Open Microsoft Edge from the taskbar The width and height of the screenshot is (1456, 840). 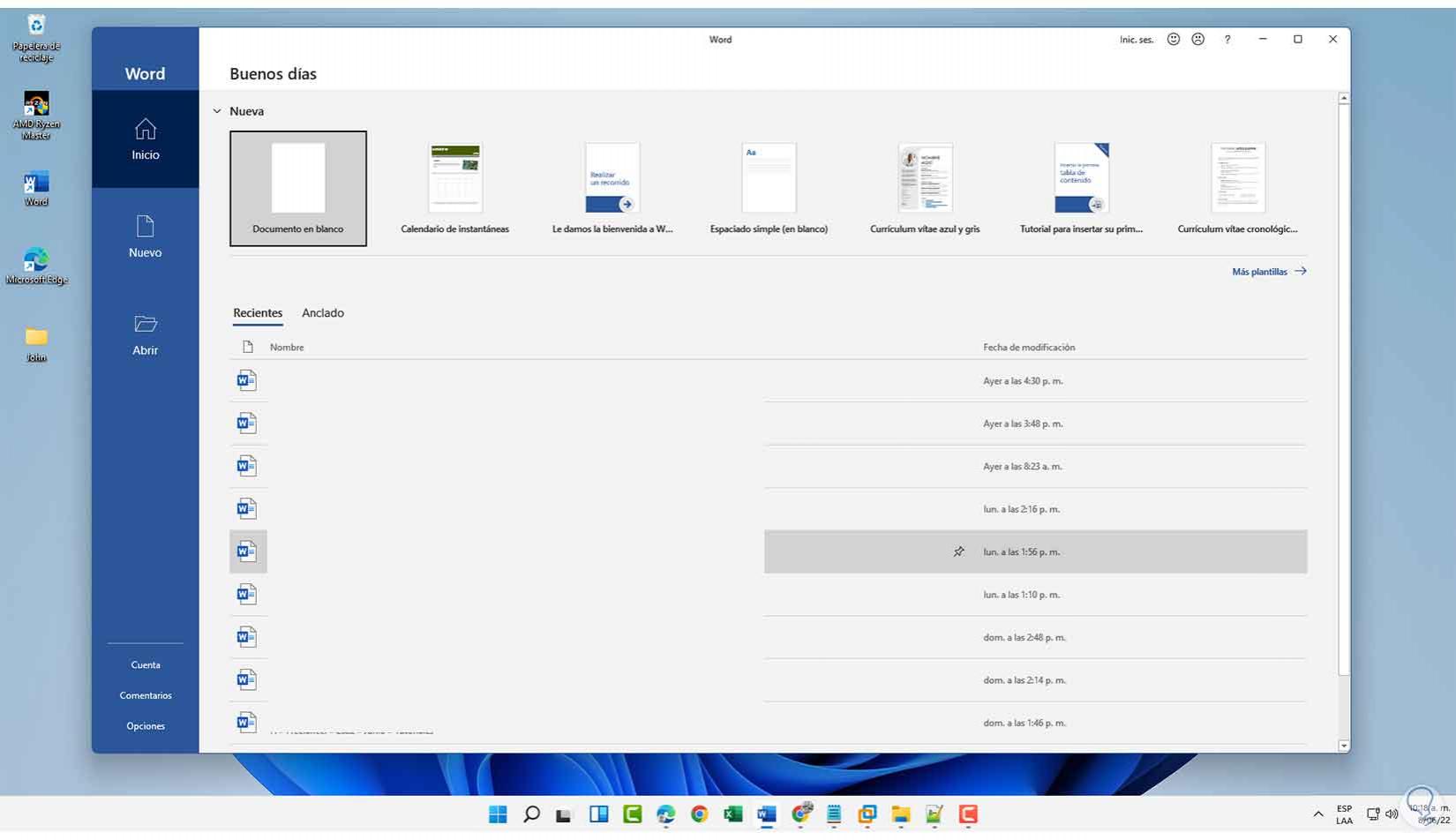(x=666, y=814)
